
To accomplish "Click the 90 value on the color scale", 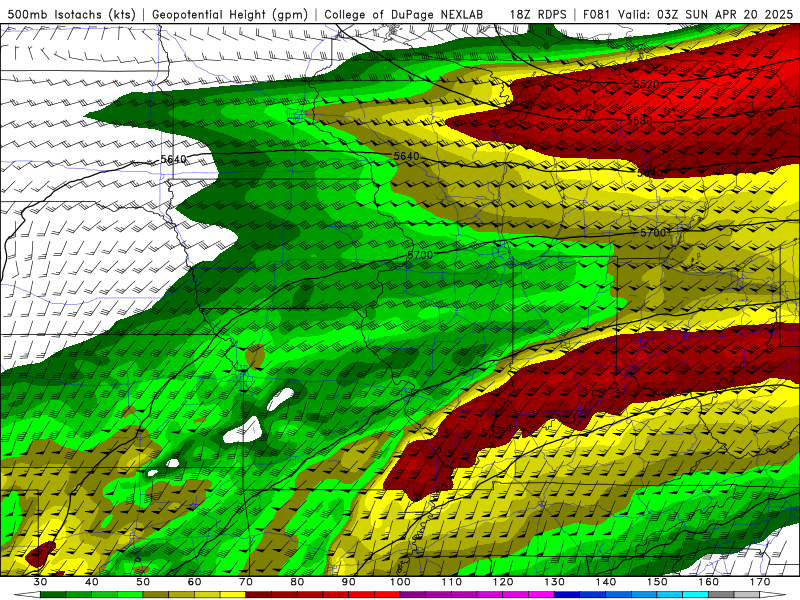I will point(348,582).
